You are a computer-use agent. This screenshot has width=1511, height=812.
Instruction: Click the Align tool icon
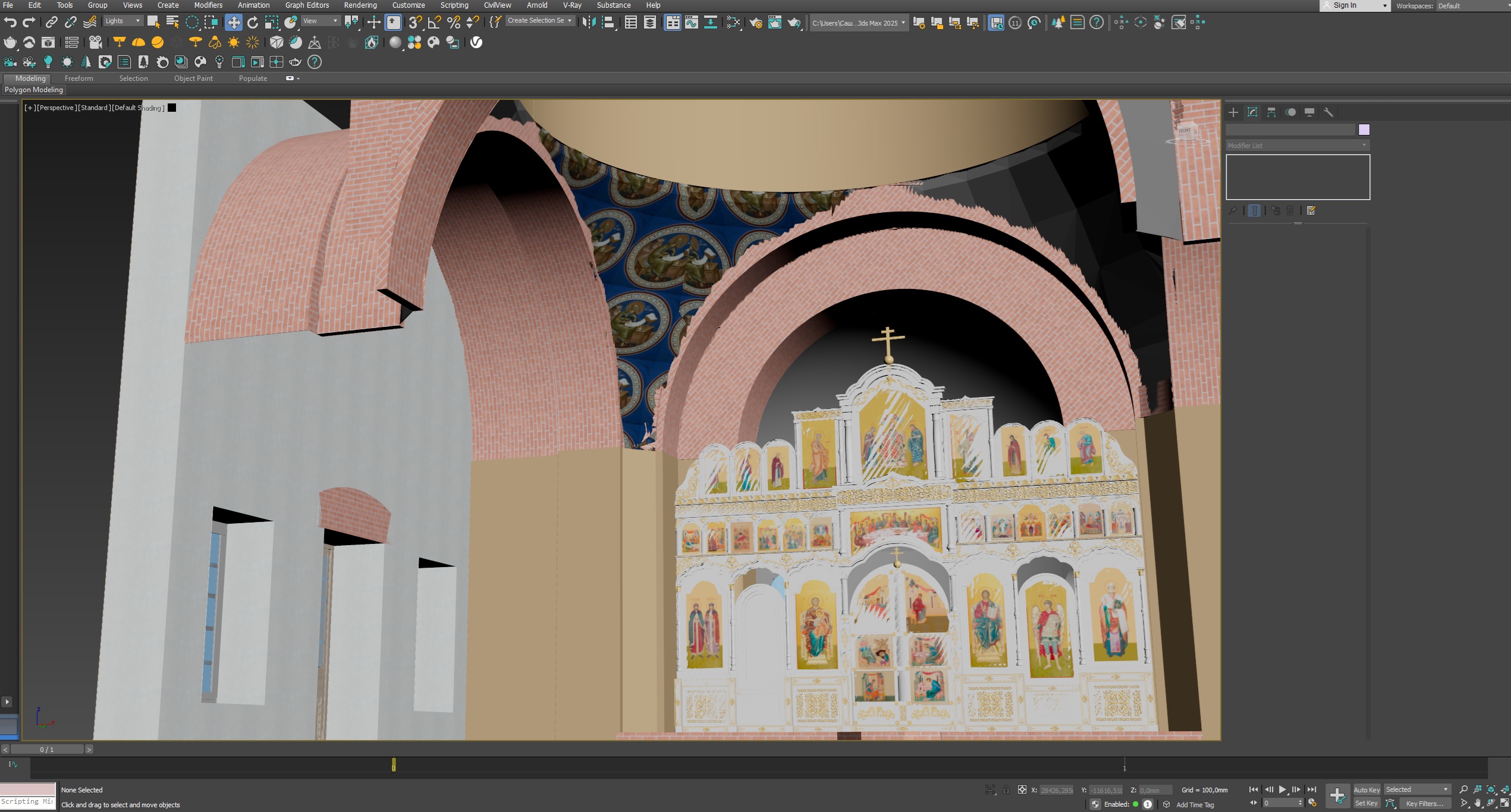pyautogui.click(x=608, y=23)
